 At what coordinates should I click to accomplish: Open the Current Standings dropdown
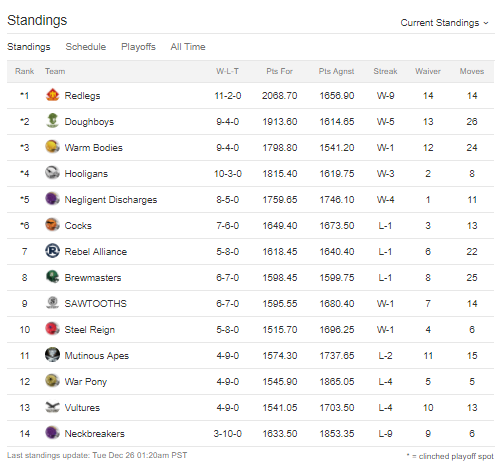444,23
